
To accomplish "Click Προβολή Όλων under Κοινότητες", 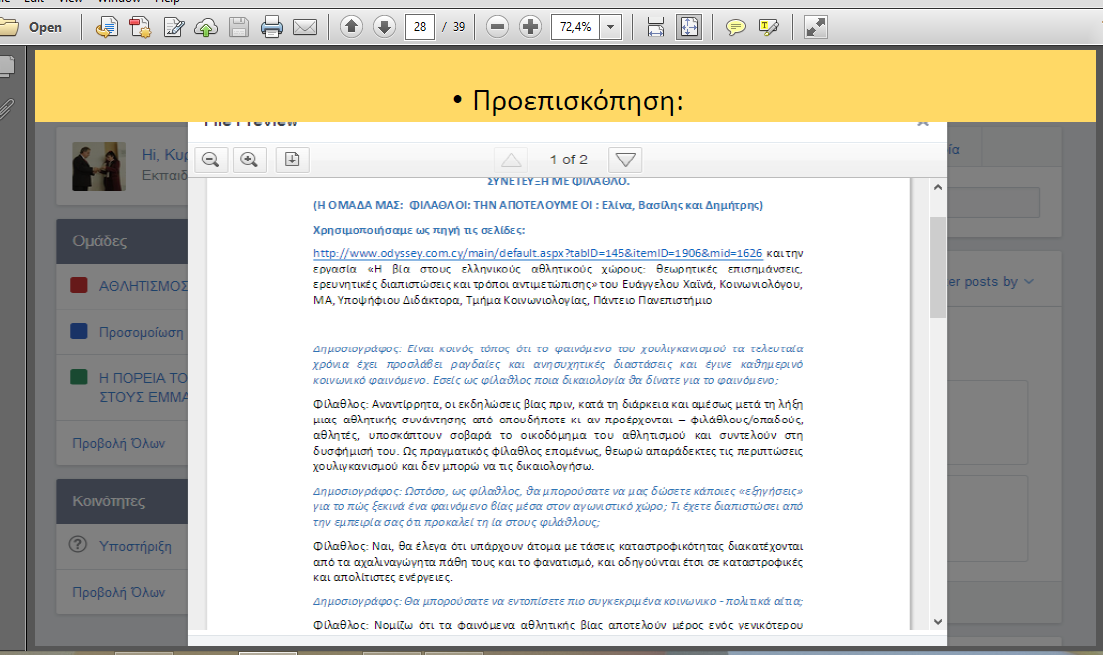I will tap(118, 592).
